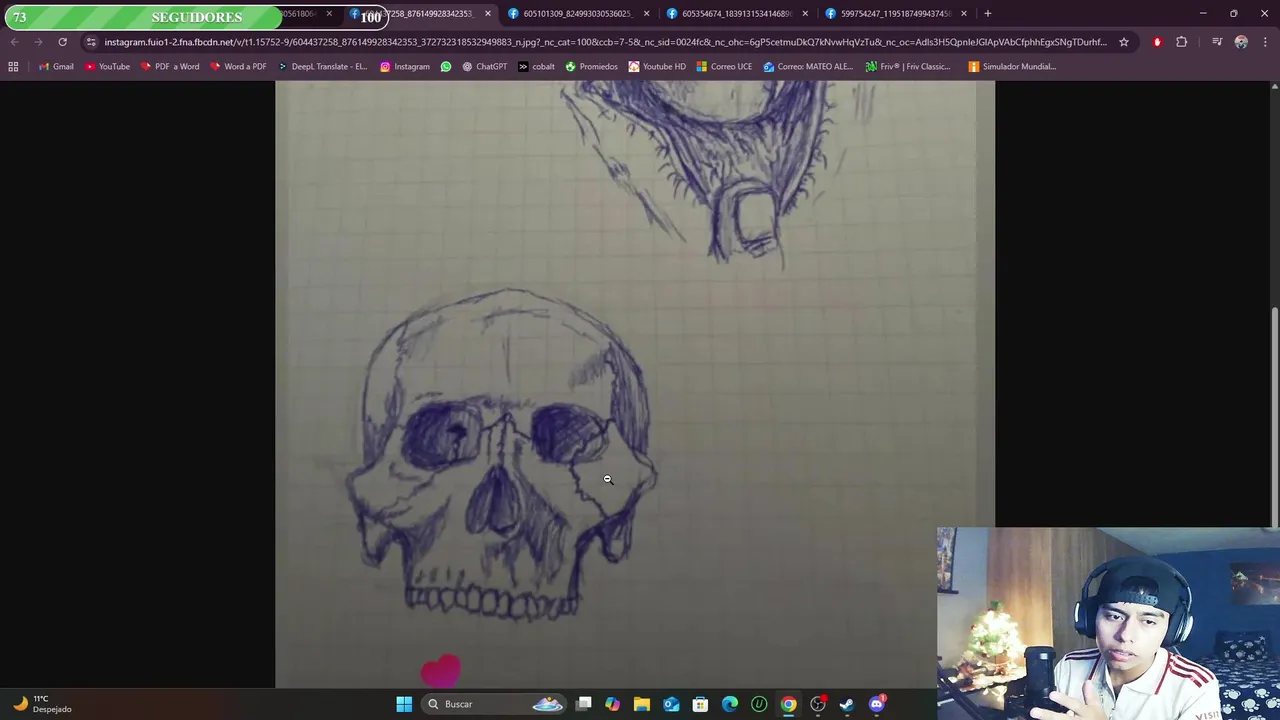Open the Word a PDF bookmark
The image size is (1280, 720).
pyautogui.click(x=238, y=66)
